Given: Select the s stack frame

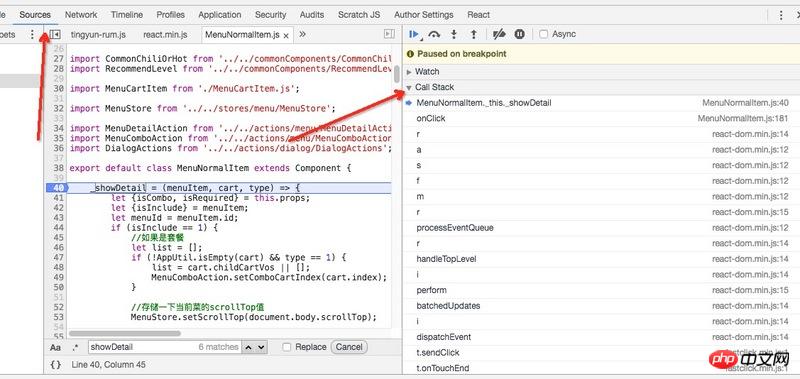Looking at the screenshot, I should coord(601,166).
